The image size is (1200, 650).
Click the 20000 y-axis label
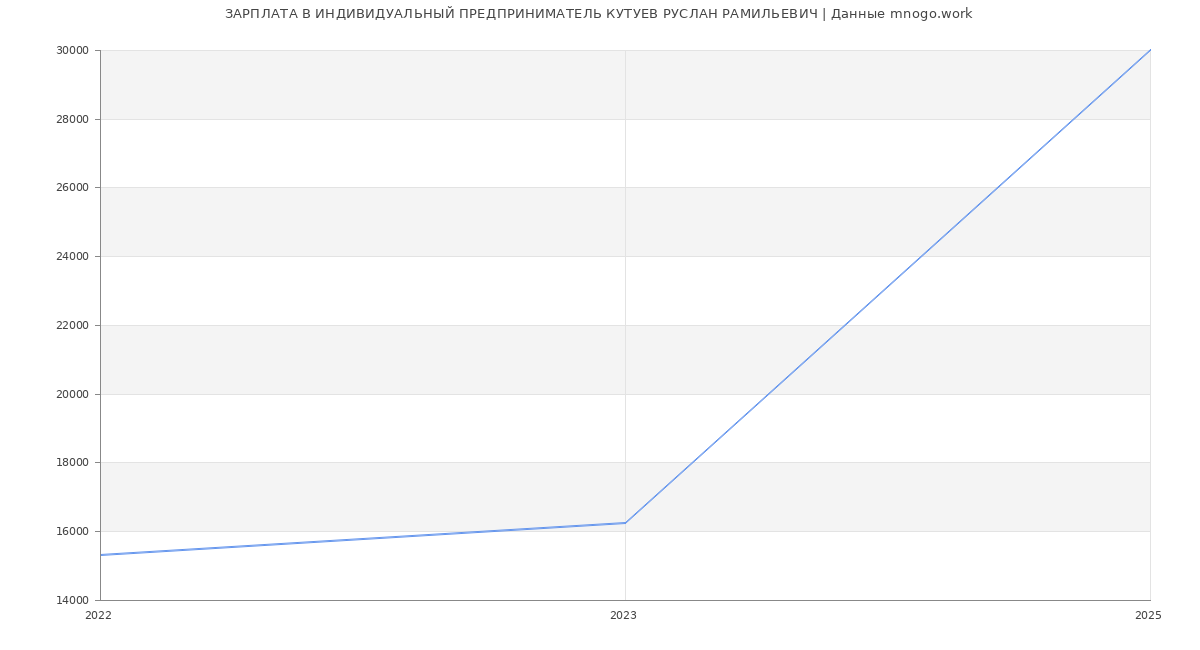coord(74,394)
